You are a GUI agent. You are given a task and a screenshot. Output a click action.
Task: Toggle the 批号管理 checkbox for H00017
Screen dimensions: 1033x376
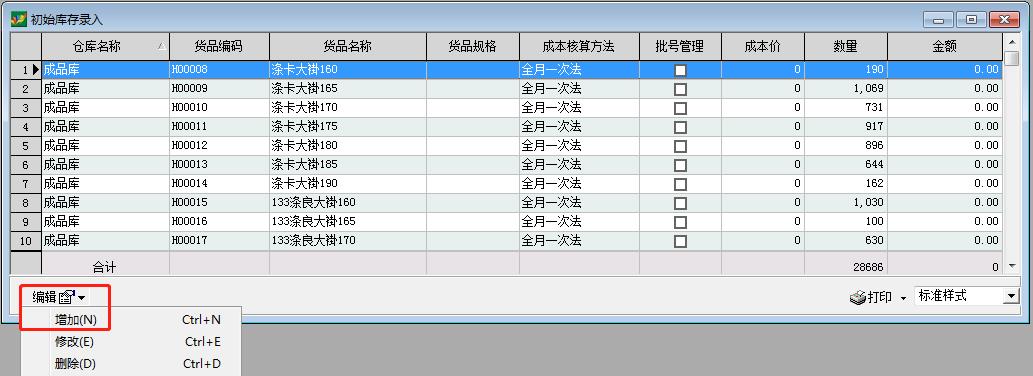[681, 242]
